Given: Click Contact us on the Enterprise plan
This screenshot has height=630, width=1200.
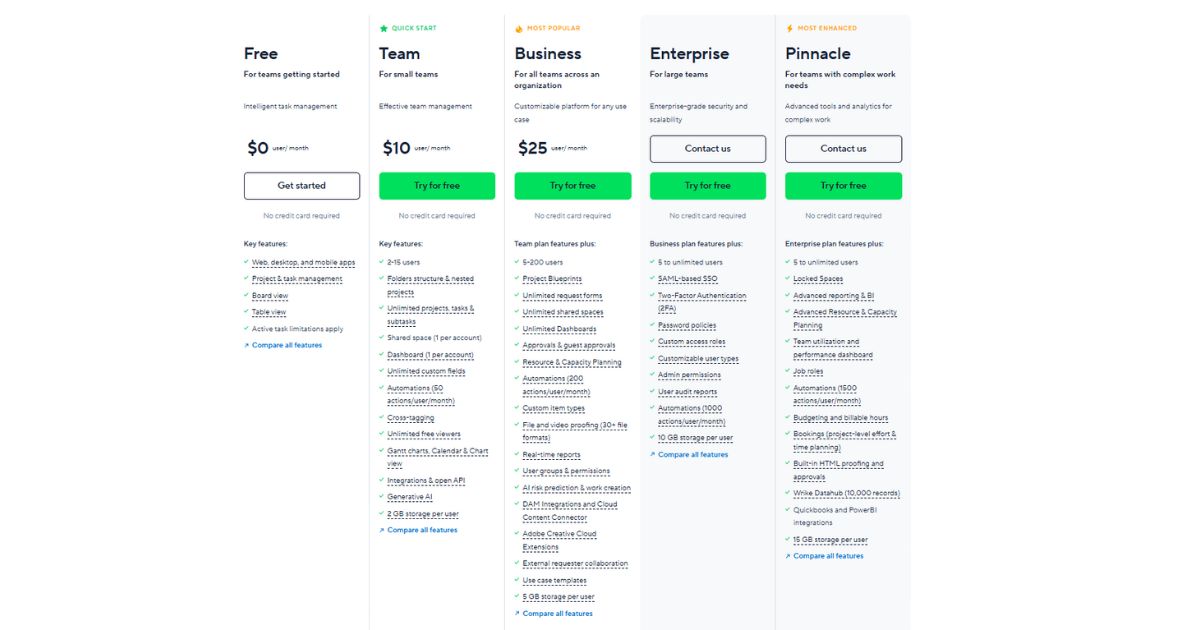Looking at the screenshot, I should [708, 149].
